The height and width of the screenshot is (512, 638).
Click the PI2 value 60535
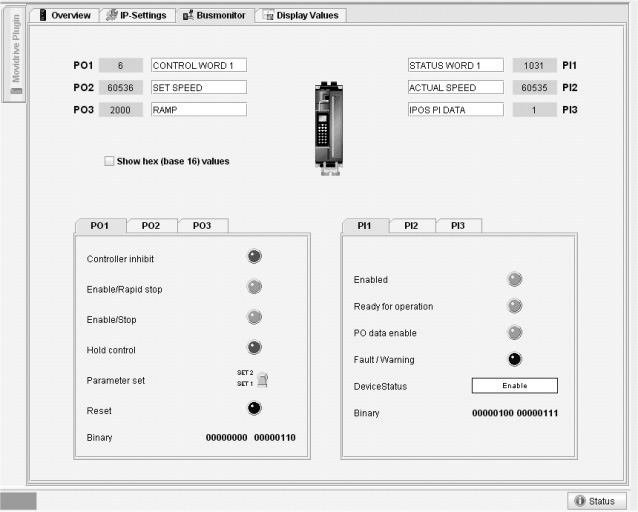tap(534, 88)
